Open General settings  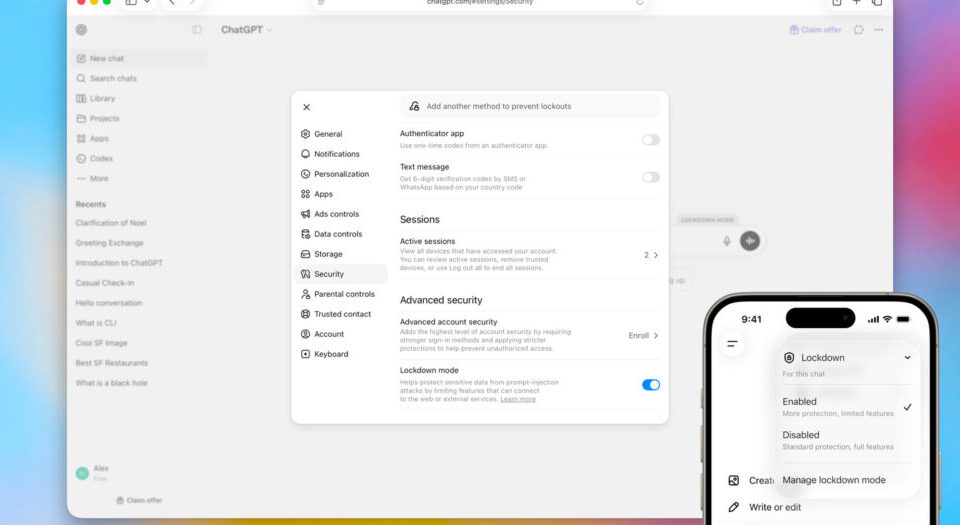tap(341, 134)
